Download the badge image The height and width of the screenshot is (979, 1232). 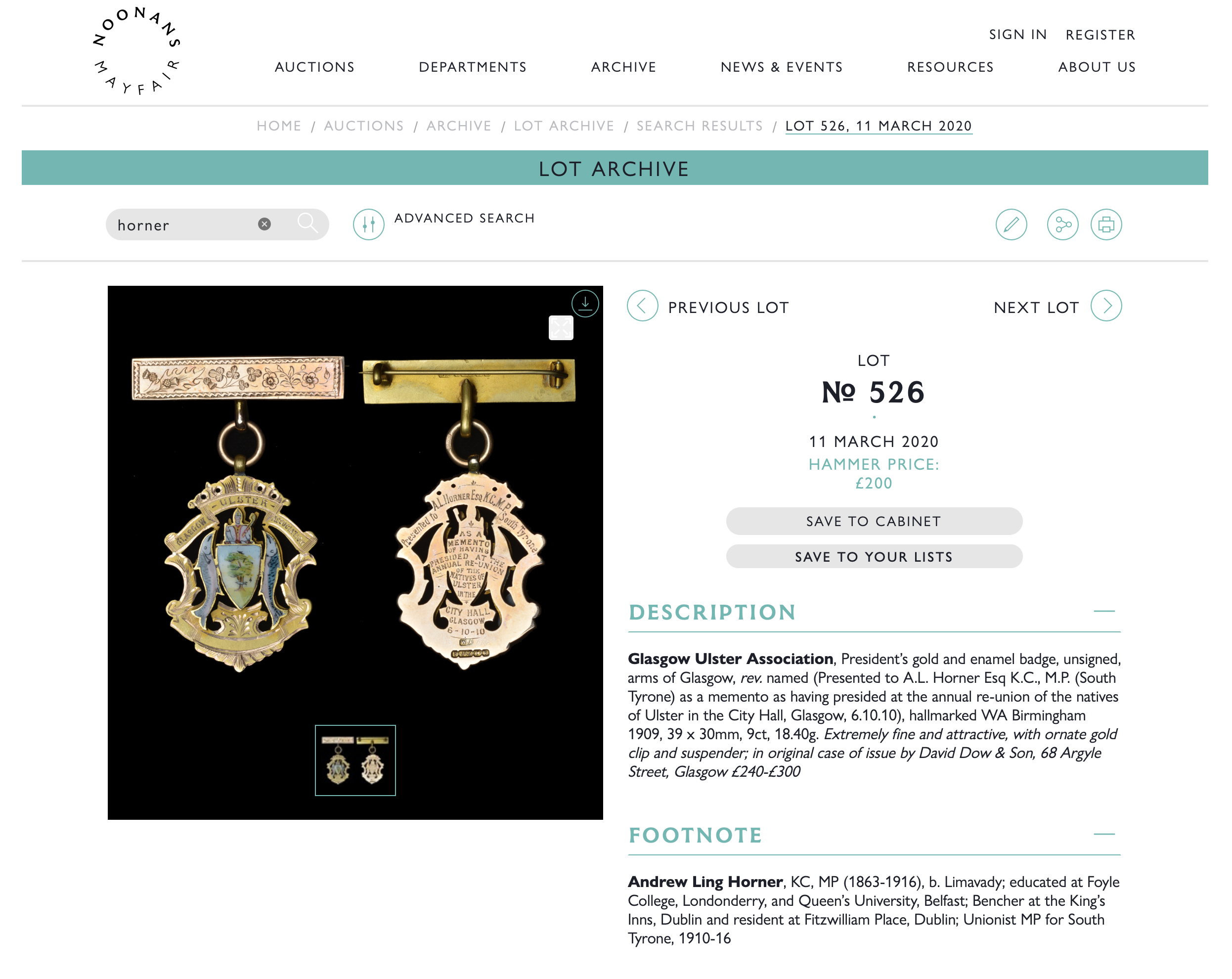tap(584, 303)
